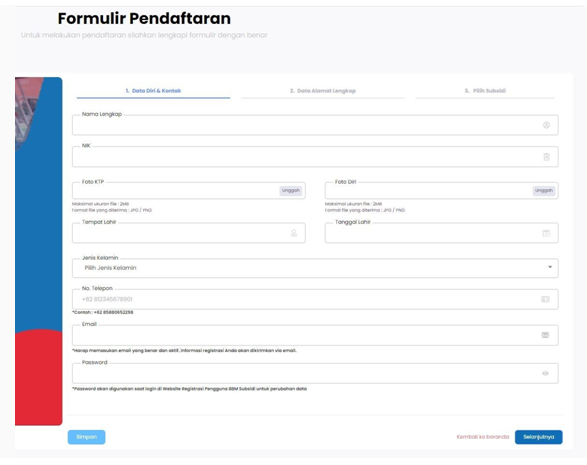
Task: Select the Pilih Jenis Kelamin combo box
Action: pyautogui.click(x=315, y=268)
